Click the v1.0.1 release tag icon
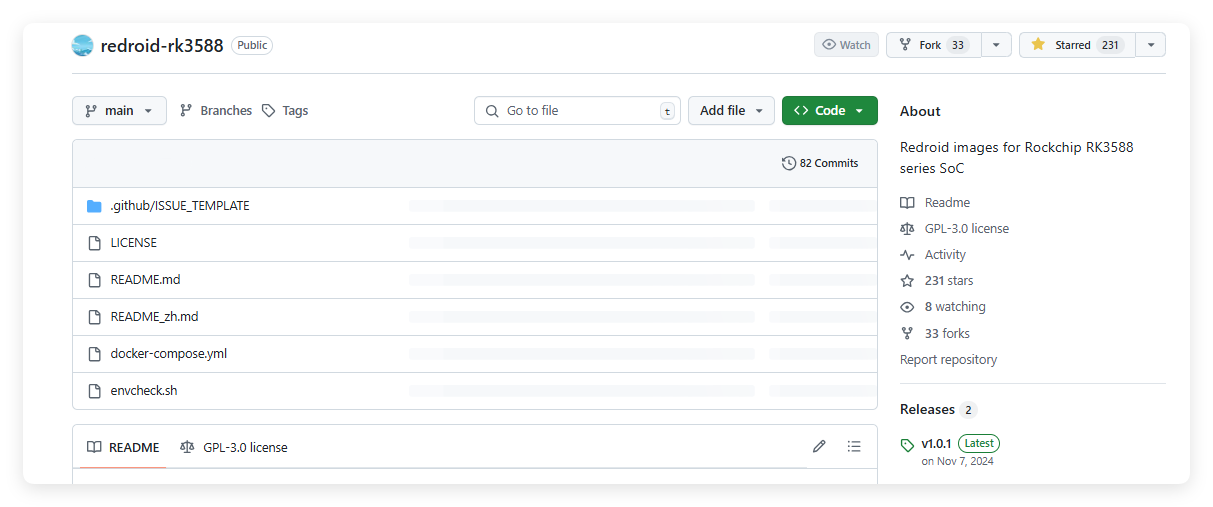 click(907, 445)
